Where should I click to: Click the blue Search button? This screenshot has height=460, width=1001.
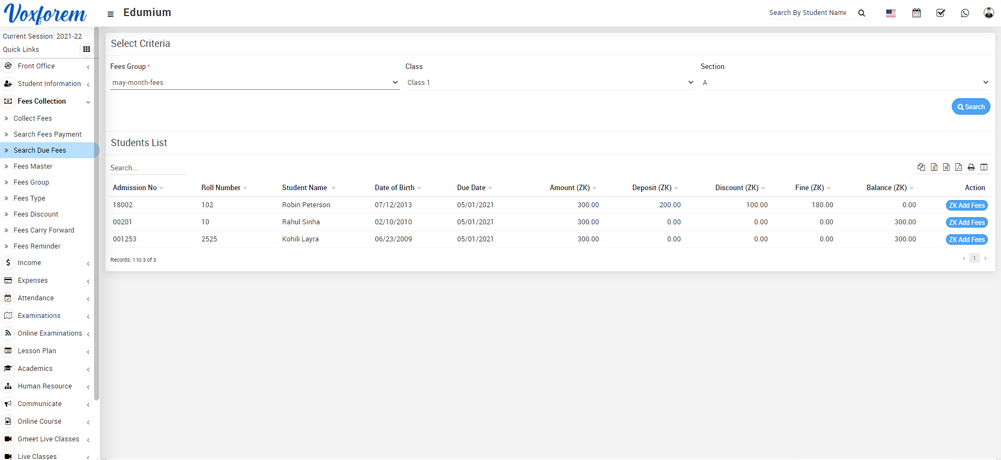[x=970, y=107]
